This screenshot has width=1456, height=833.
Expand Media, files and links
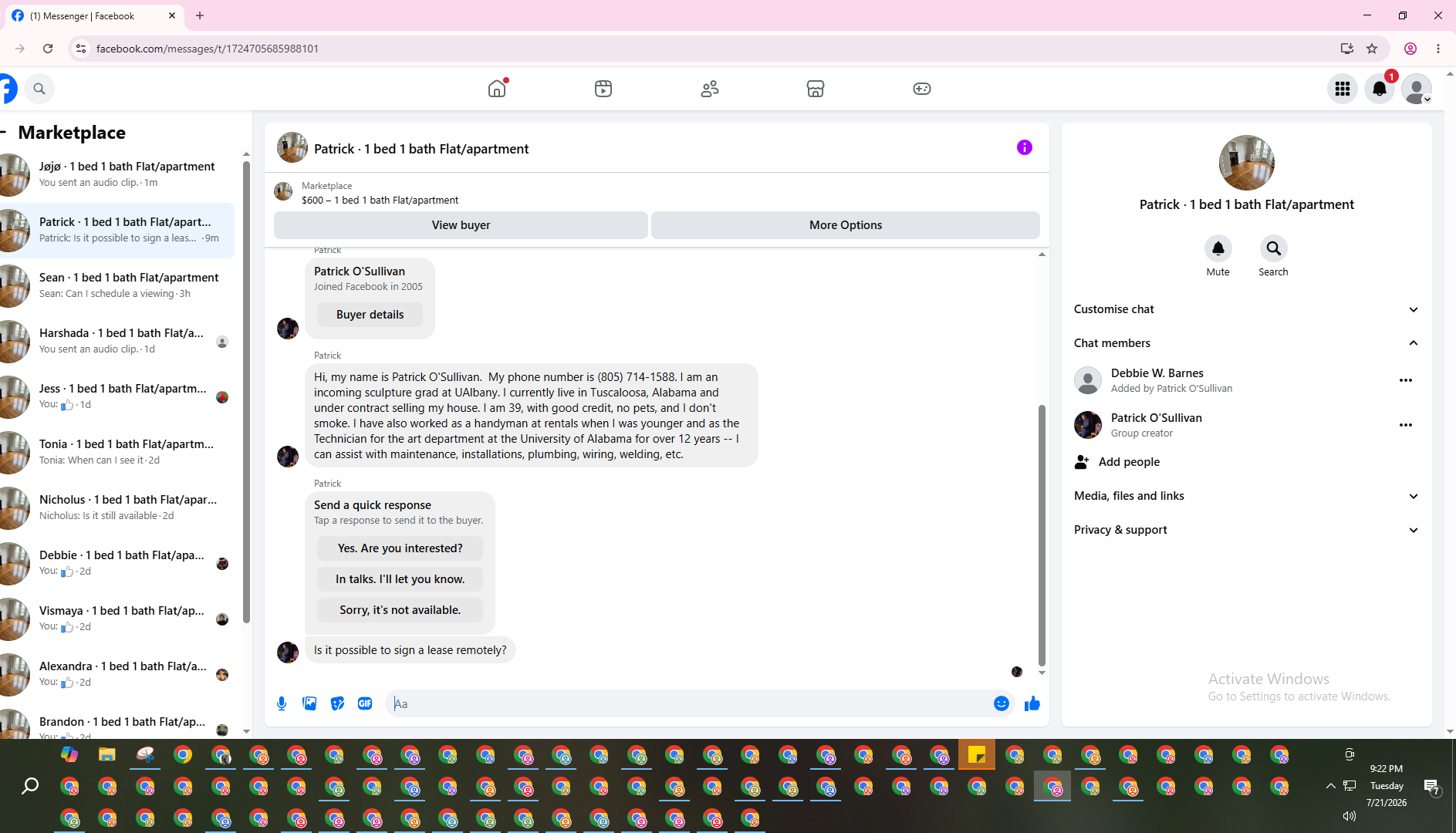(1246, 496)
